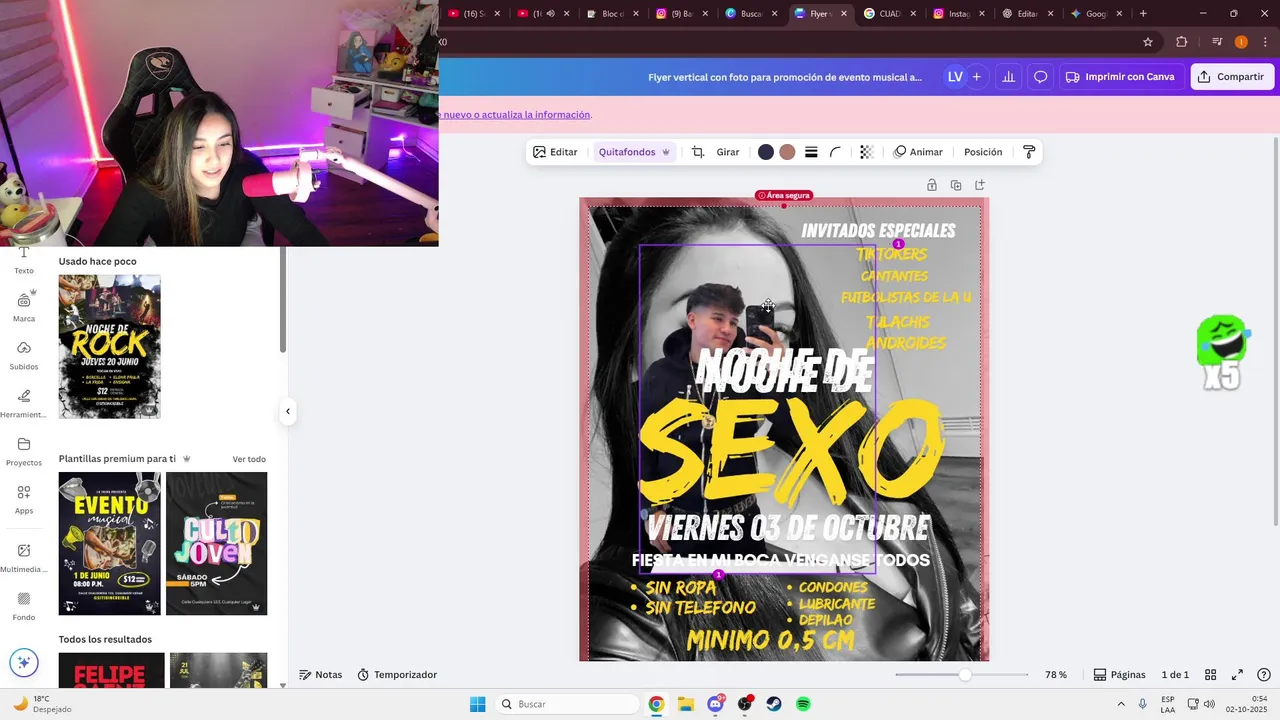Copy style with paint roller icon
The width and height of the screenshot is (1280, 720).
(x=1029, y=152)
